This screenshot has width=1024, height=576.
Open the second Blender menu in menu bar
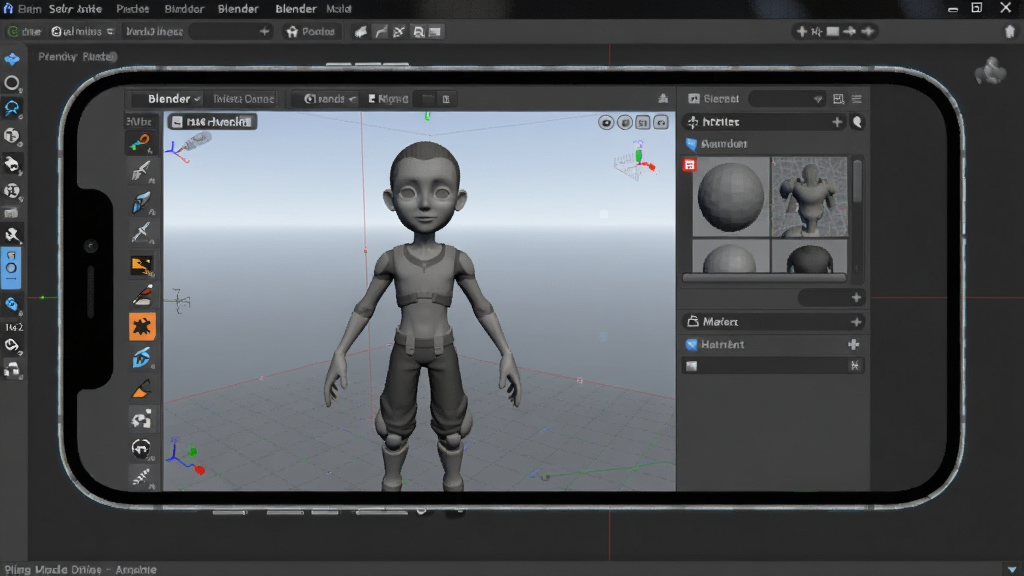(x=295, y=8)
